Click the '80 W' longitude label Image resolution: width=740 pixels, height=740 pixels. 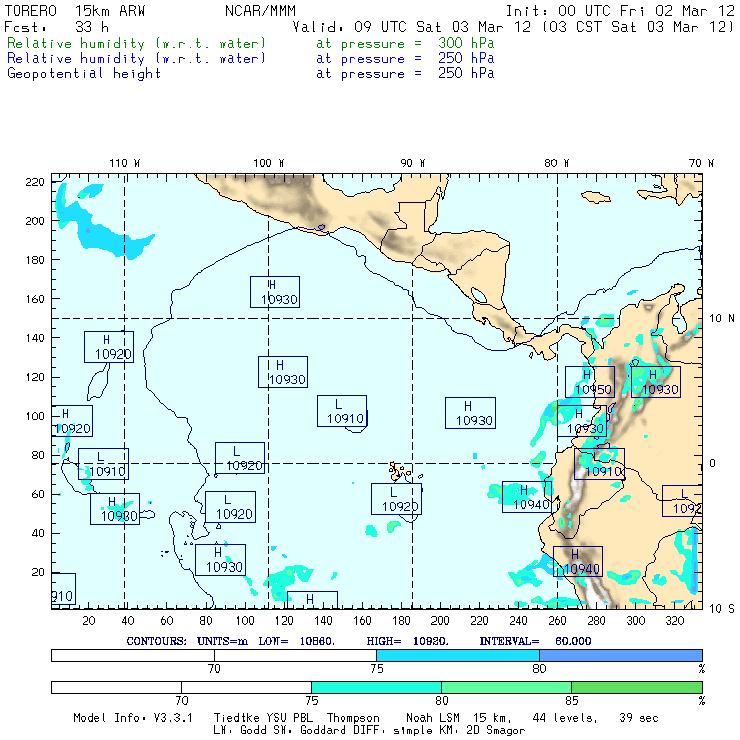coord(557,163)
